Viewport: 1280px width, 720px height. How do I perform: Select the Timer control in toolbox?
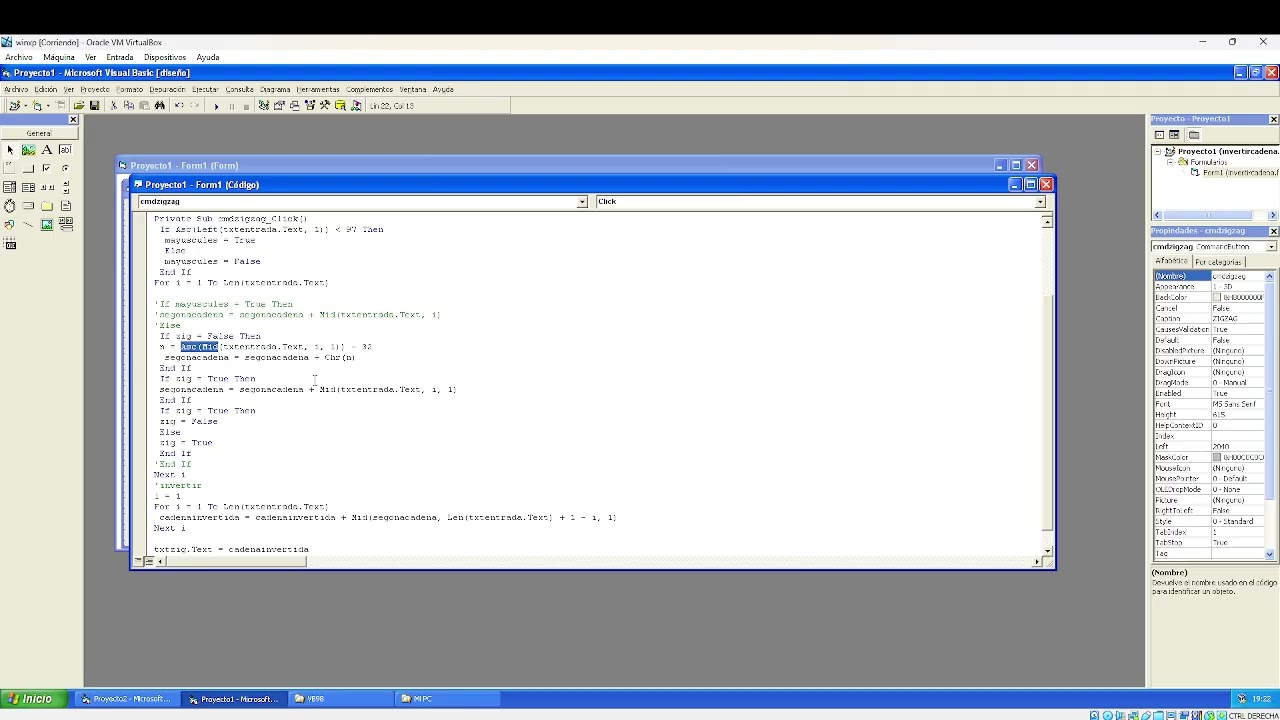[10, 206]
